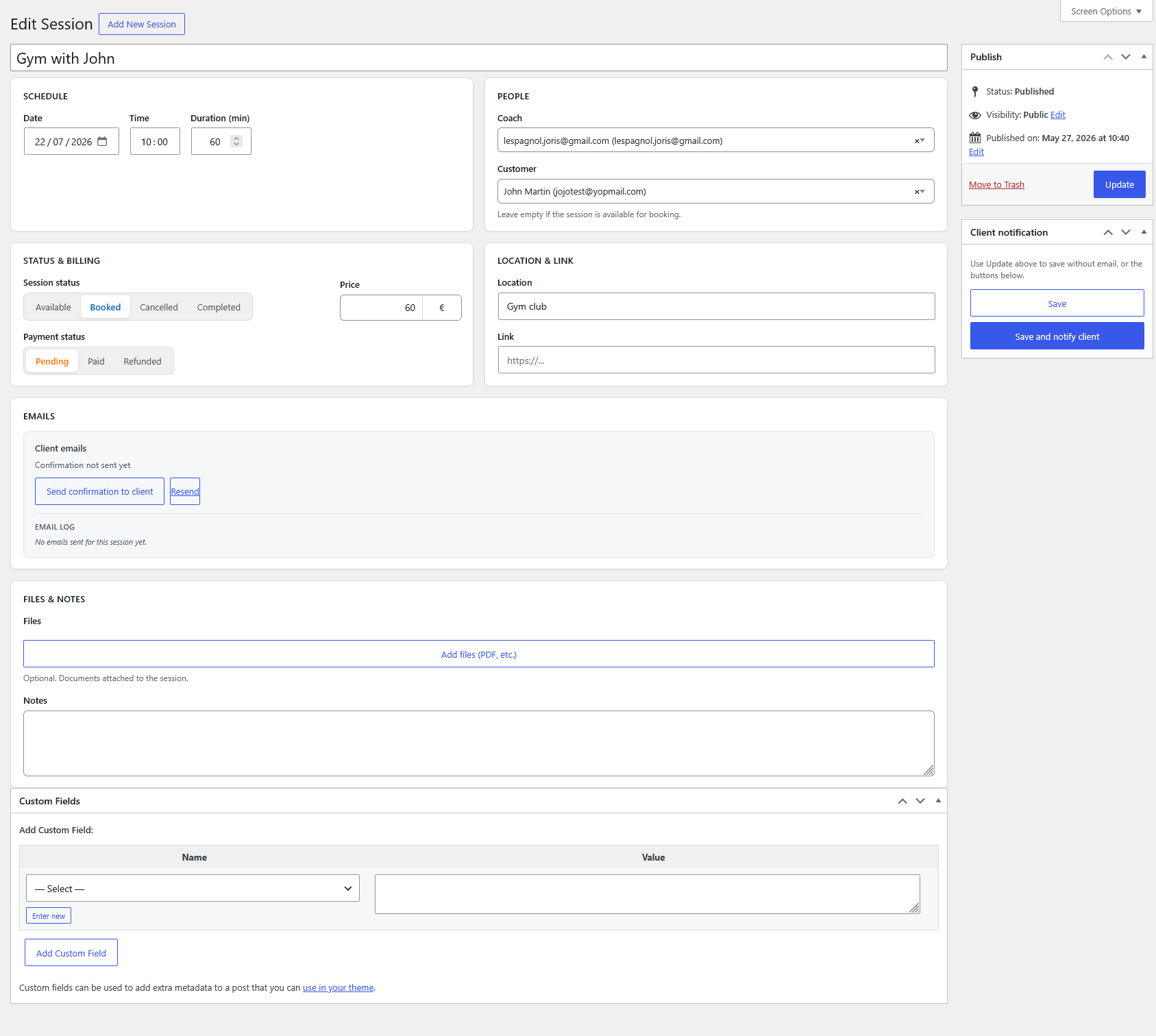Click the Link URL field
Viewport: 1156px width, 1036px height.
tap(716, 360)
